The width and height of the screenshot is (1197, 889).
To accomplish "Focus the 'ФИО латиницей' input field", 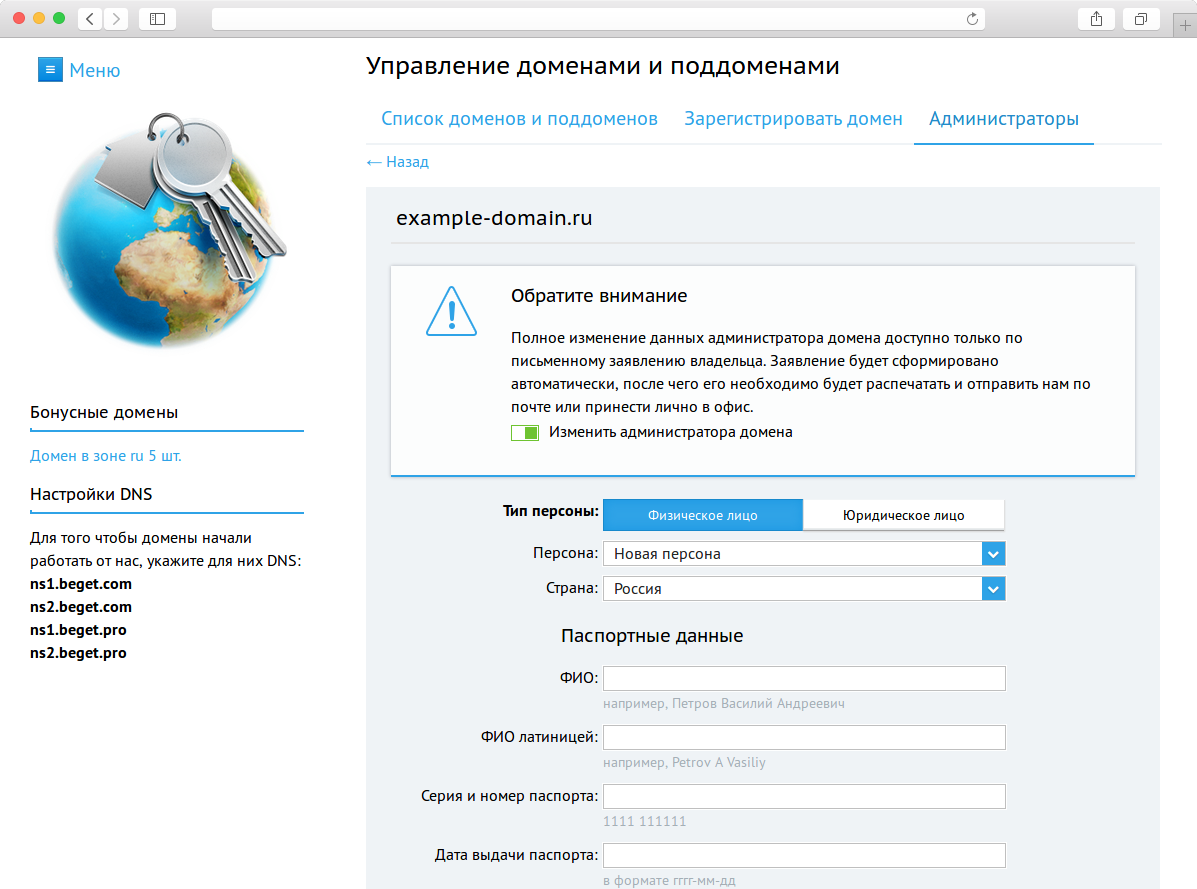I will coord(804,737).
